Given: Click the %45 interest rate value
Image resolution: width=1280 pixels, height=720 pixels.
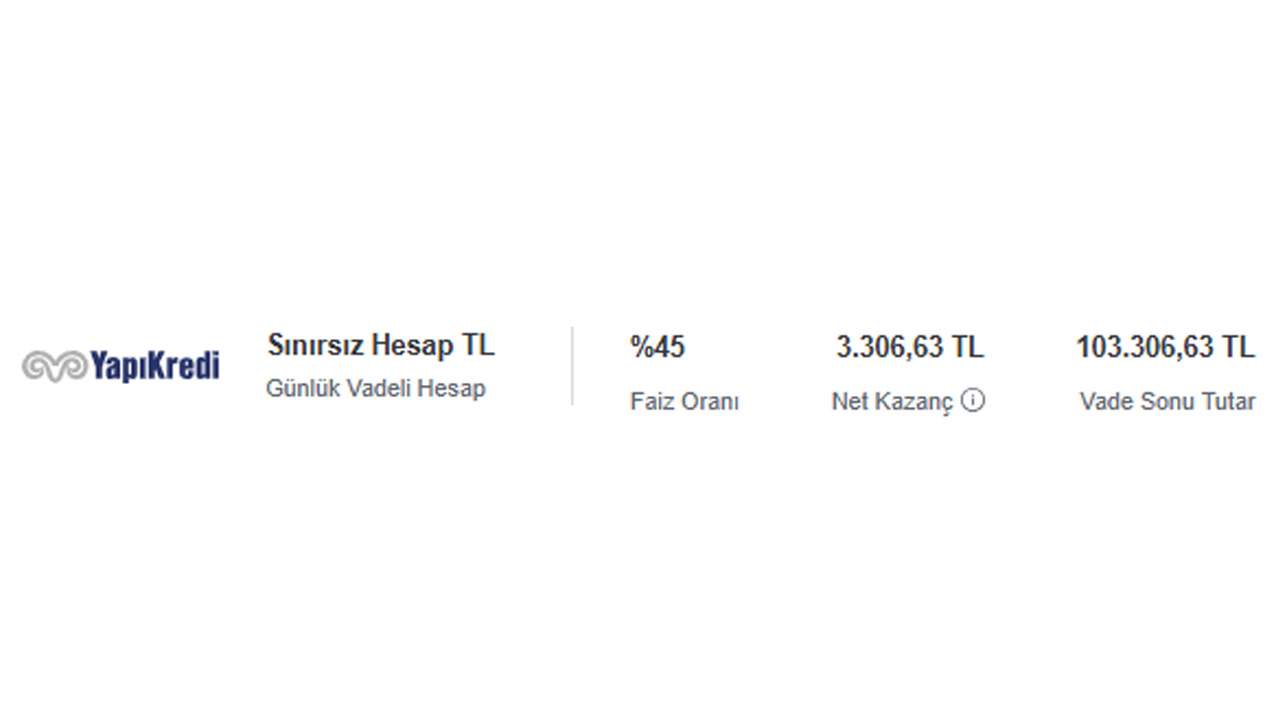Looking at the screenshot, I should [657, 347].
